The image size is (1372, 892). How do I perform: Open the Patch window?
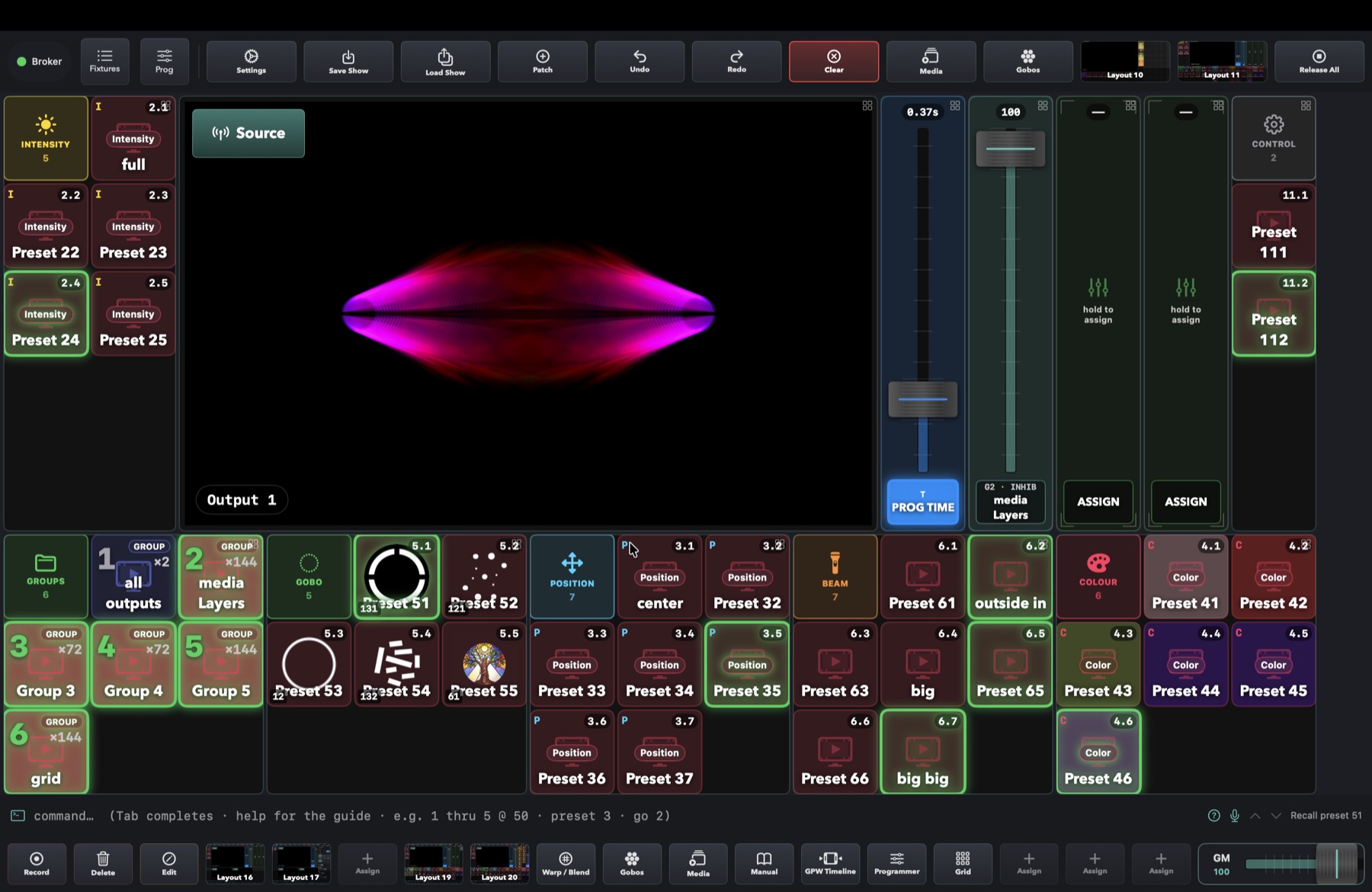point(542,61)
